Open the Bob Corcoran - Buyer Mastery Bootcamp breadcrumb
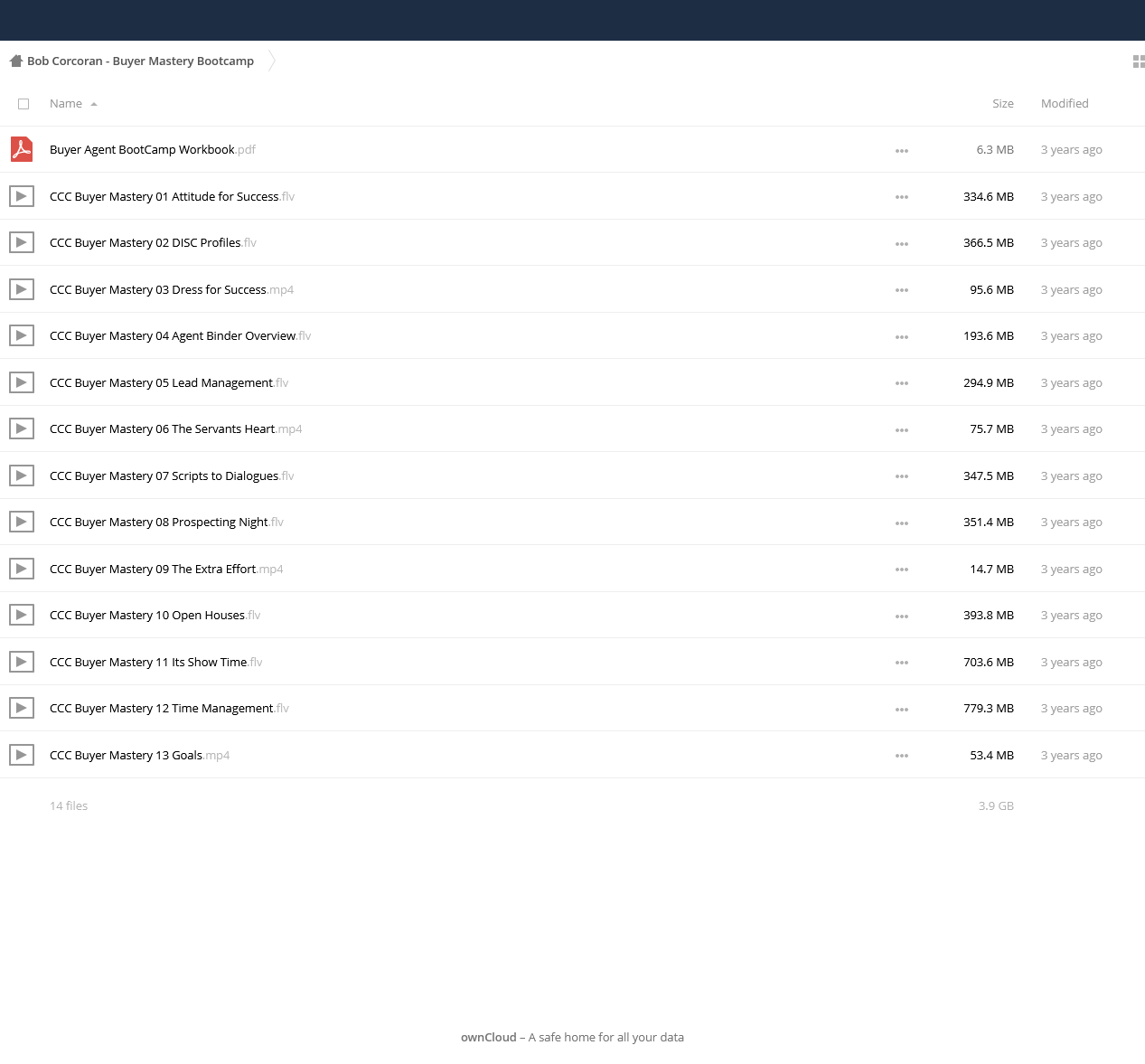 [140, 61]
